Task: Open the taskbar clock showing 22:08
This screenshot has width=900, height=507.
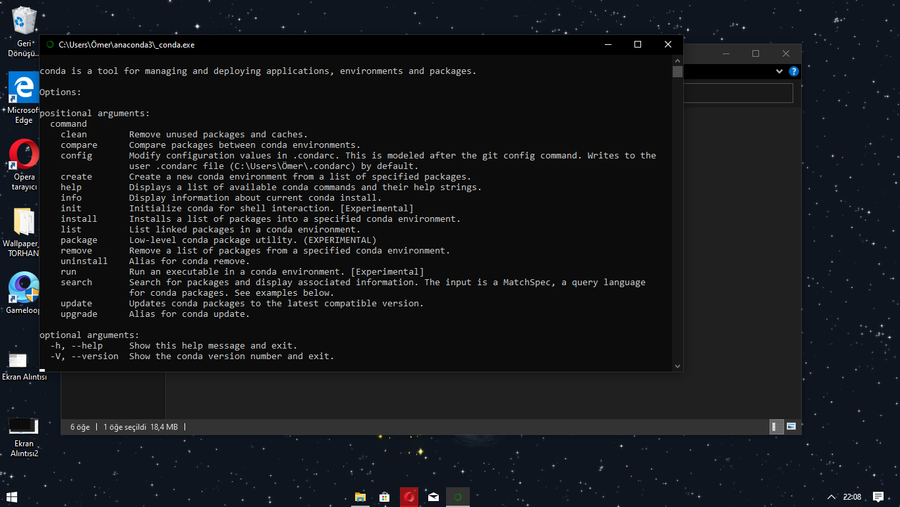Action: [852, 497]
